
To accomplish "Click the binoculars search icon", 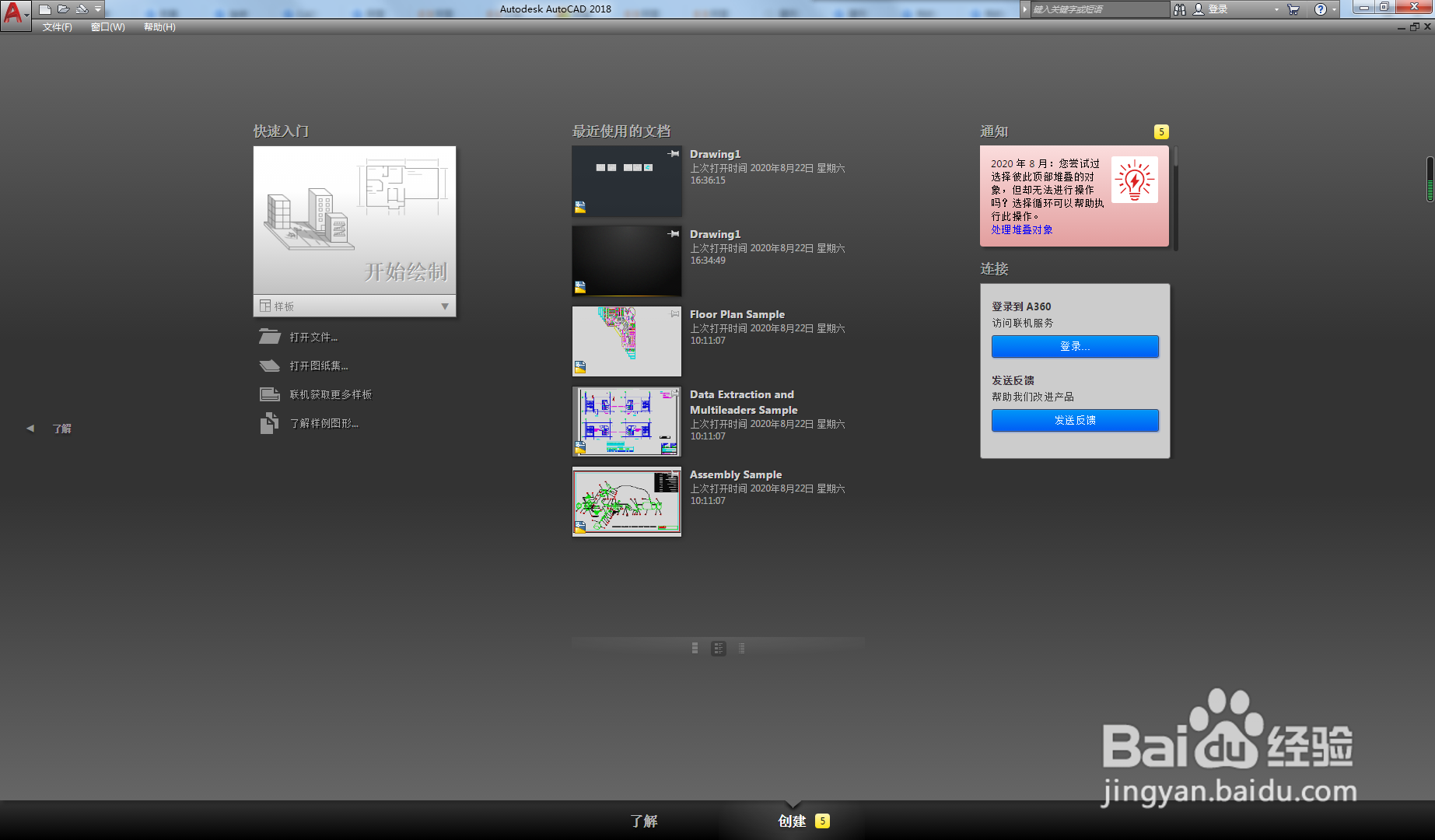I will (1180, 9).
